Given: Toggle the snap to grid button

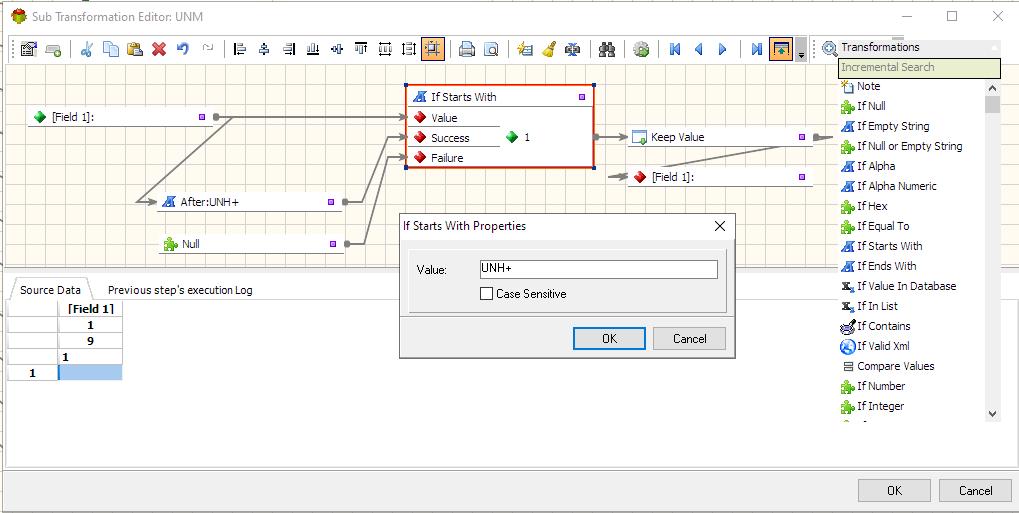Looking at the screenshot, I should [x=433, y=49].
